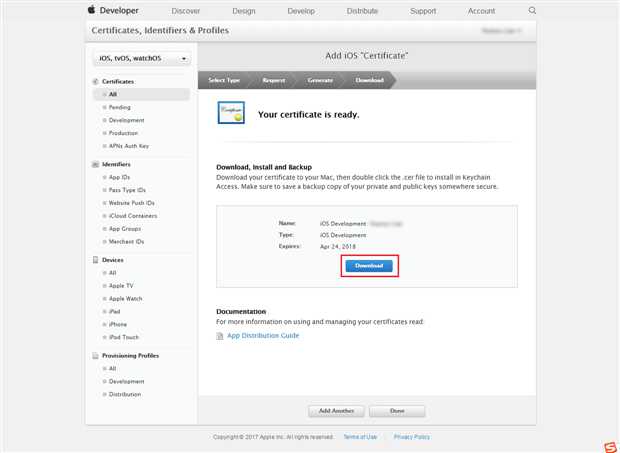Select All under Devices
The width and height of the screenshot is (620, 453).
pos(113,273)
